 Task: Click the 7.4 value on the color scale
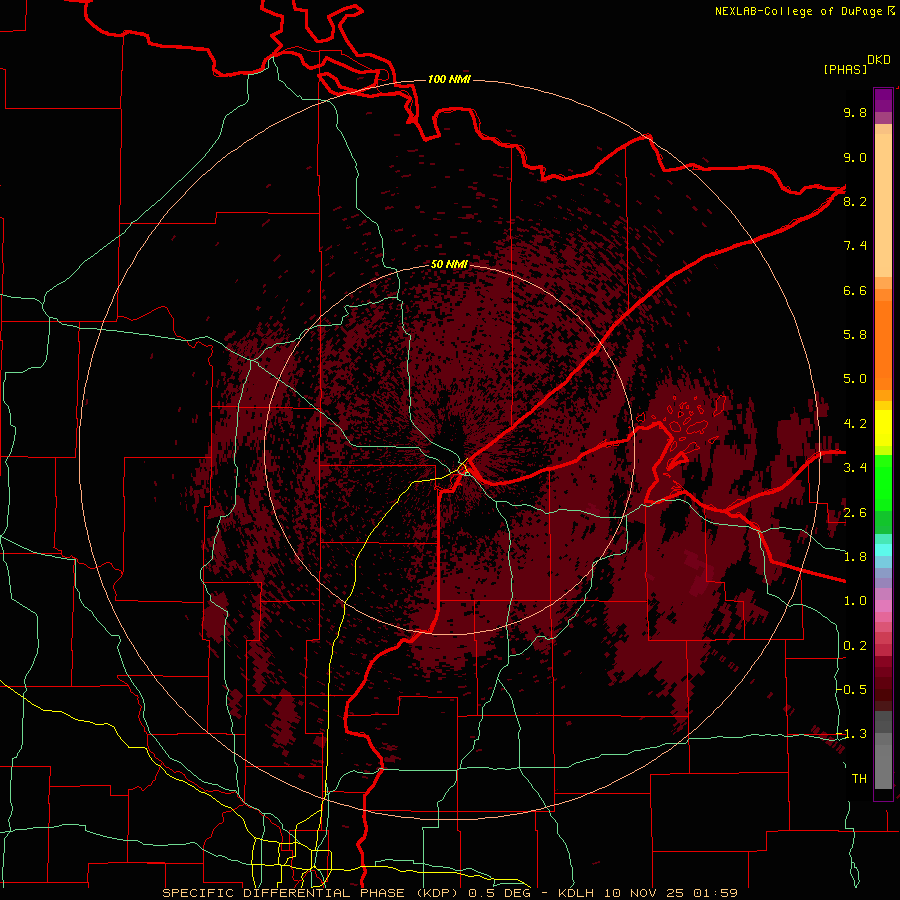pyautogui.click(x=855, y=246)
